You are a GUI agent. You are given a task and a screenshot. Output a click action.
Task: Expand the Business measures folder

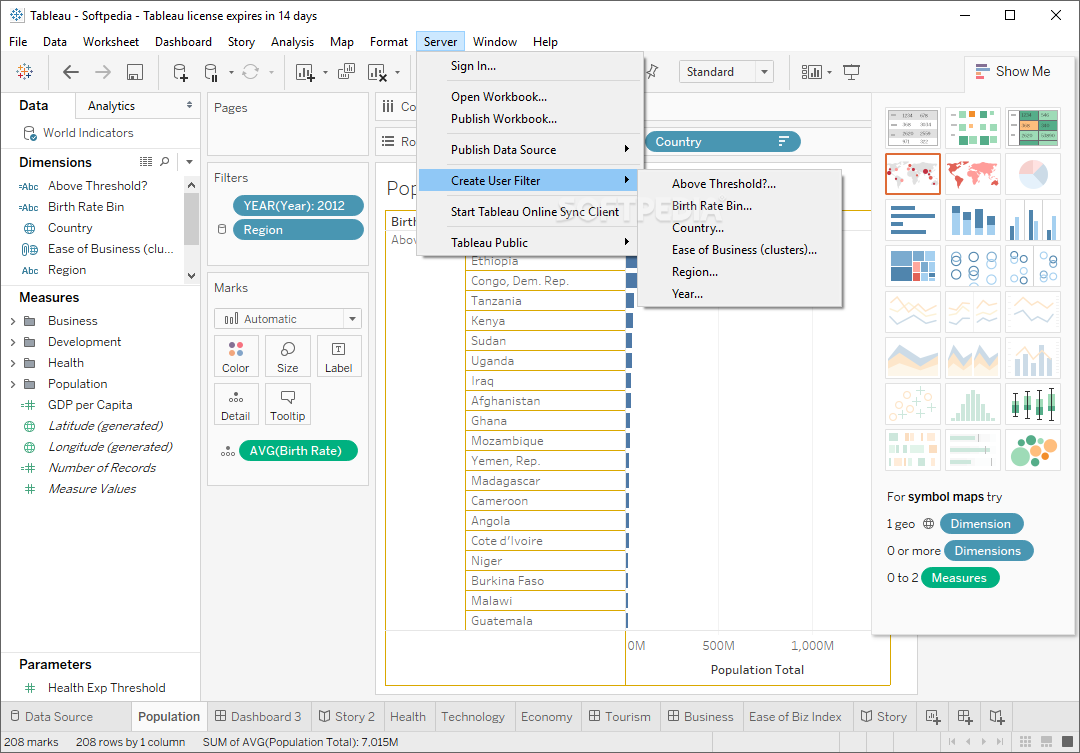coord(12,321)
